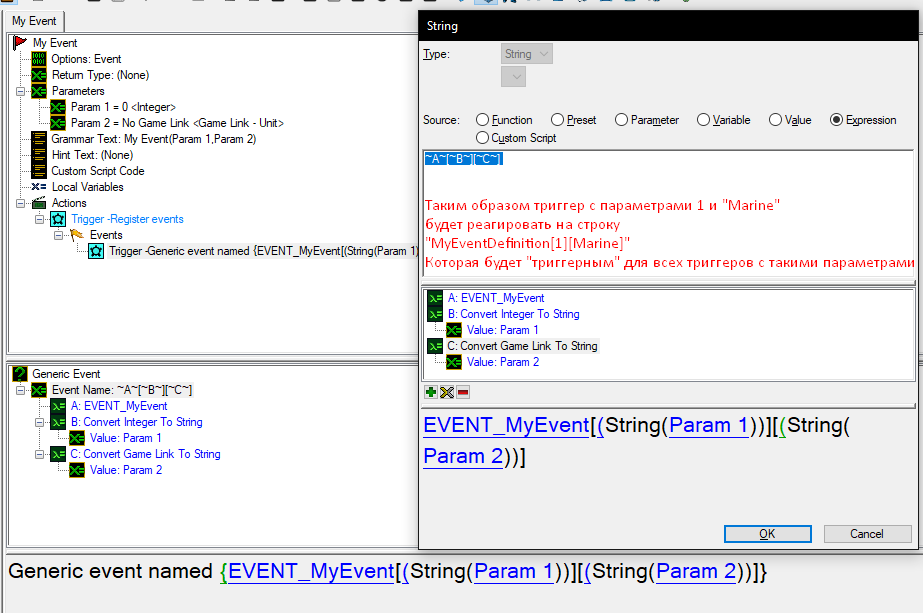This screenshot has width=923, height=613.
Task: Click the Actions clapperboard icon
Action: pyautogui.click(x=39, y=203)
